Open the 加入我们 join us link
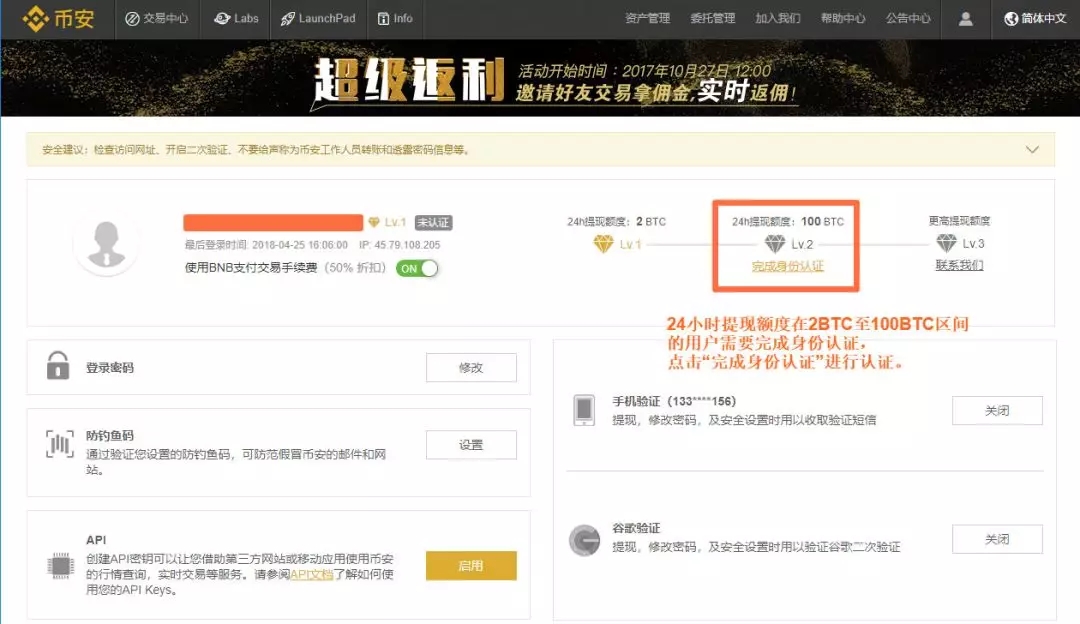 (778, 19)
